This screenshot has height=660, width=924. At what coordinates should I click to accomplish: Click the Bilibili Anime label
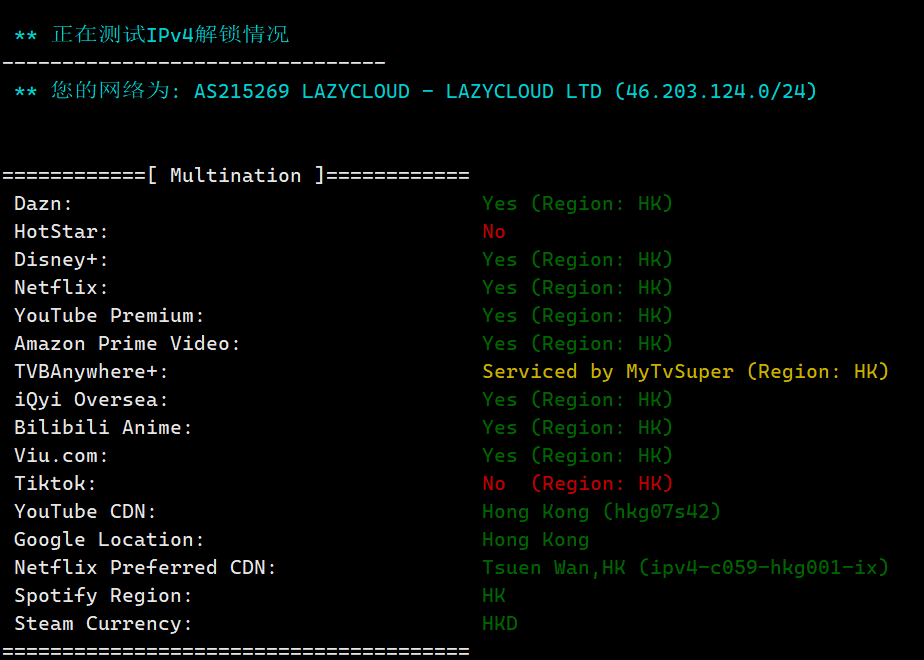point(103,427)
